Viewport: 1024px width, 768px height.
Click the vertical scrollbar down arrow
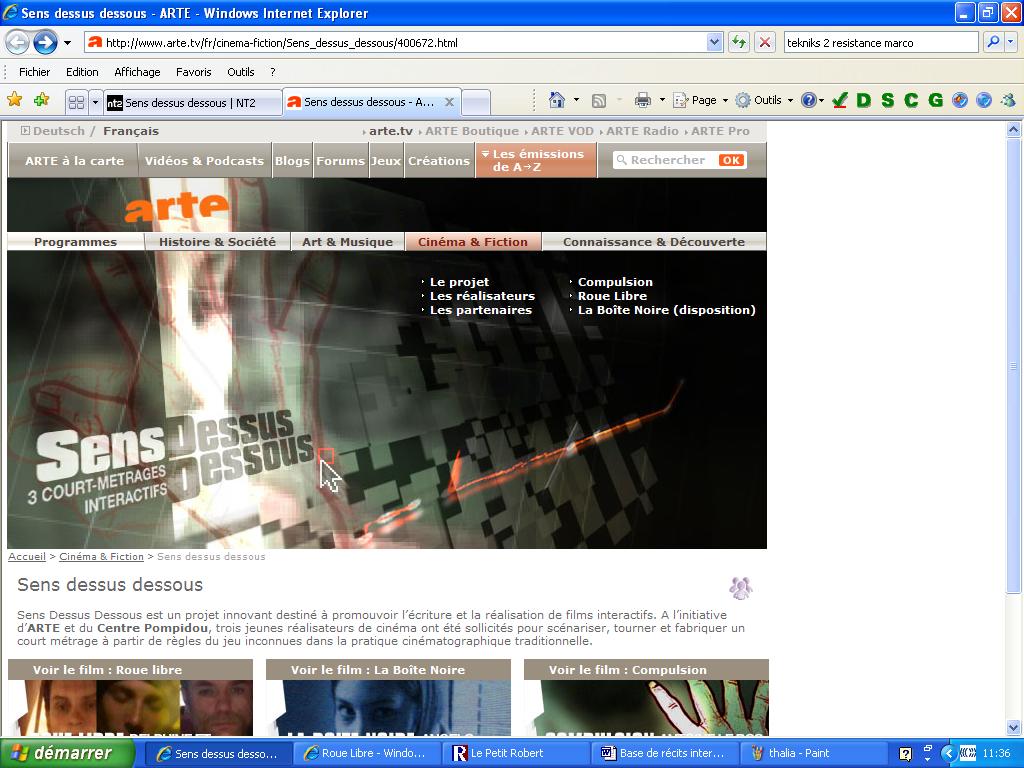click(1013, 727)
